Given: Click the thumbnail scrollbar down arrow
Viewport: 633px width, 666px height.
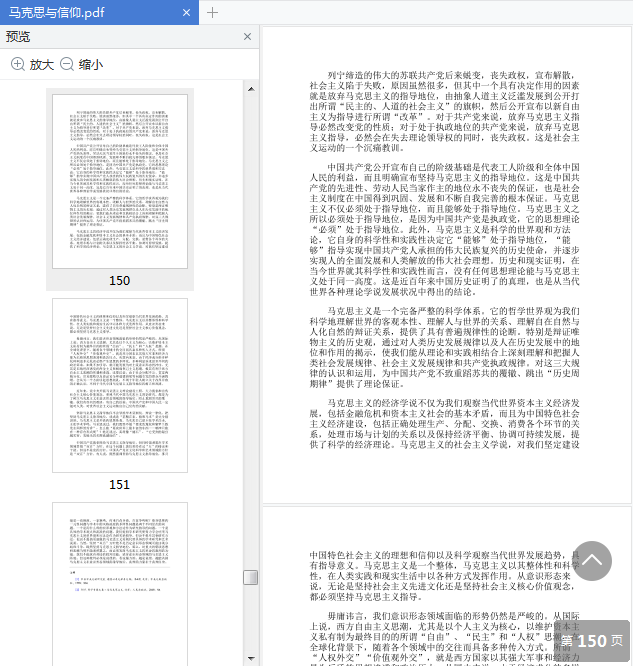Looking at the screenshot, I should tap(251, 658).
